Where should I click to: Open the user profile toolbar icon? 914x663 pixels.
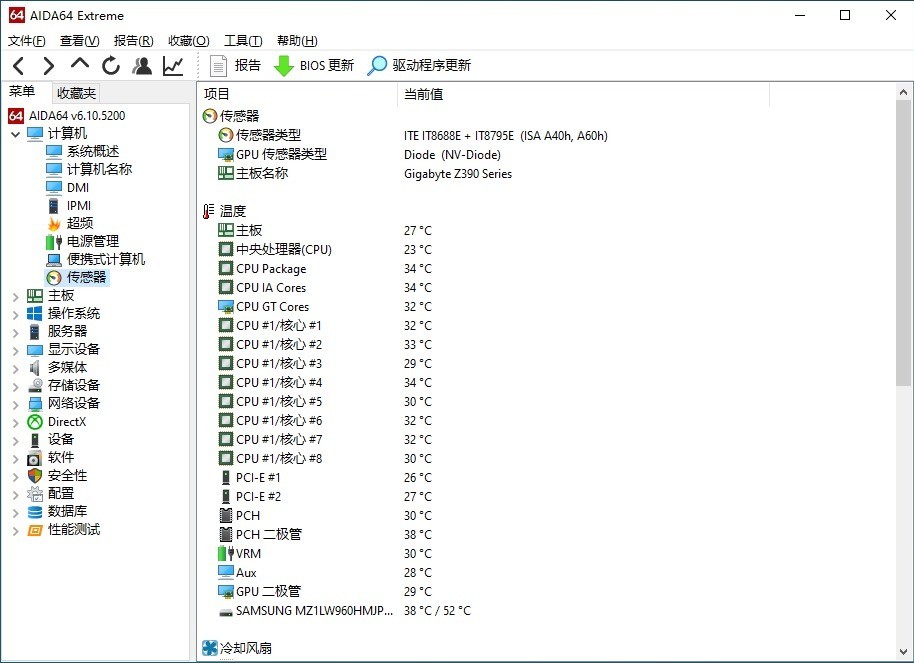(142, 66)
